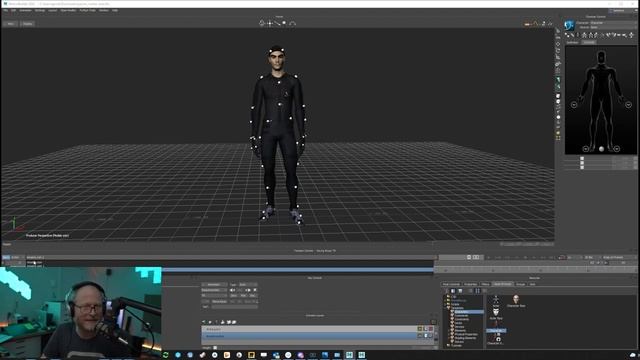
Task: Select Devices in the asset tree
Action: (459, 327)
